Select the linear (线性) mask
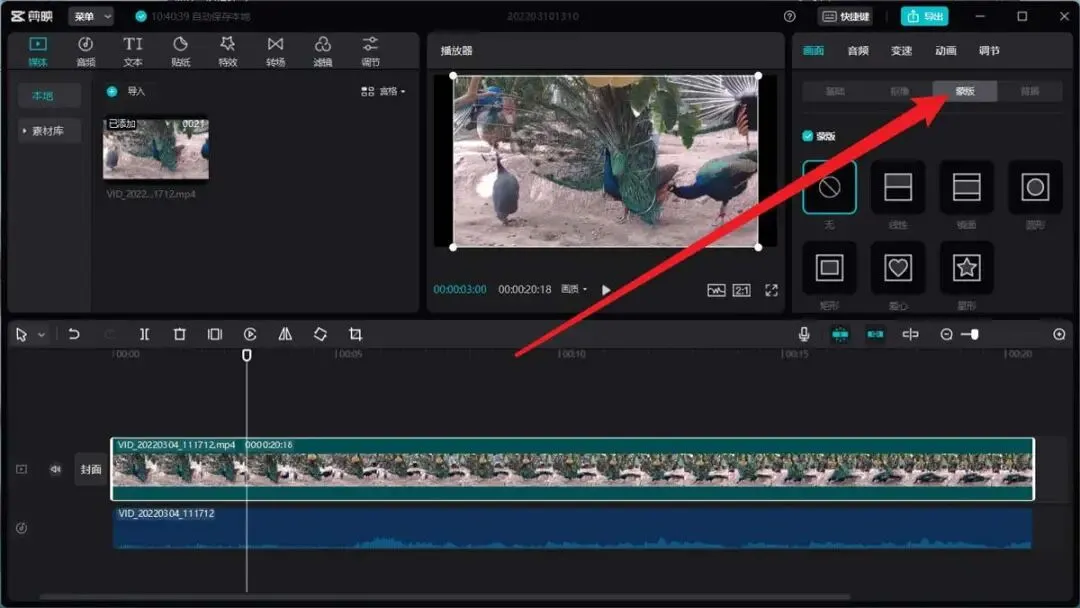The image size is (1080, 608). 897,187
